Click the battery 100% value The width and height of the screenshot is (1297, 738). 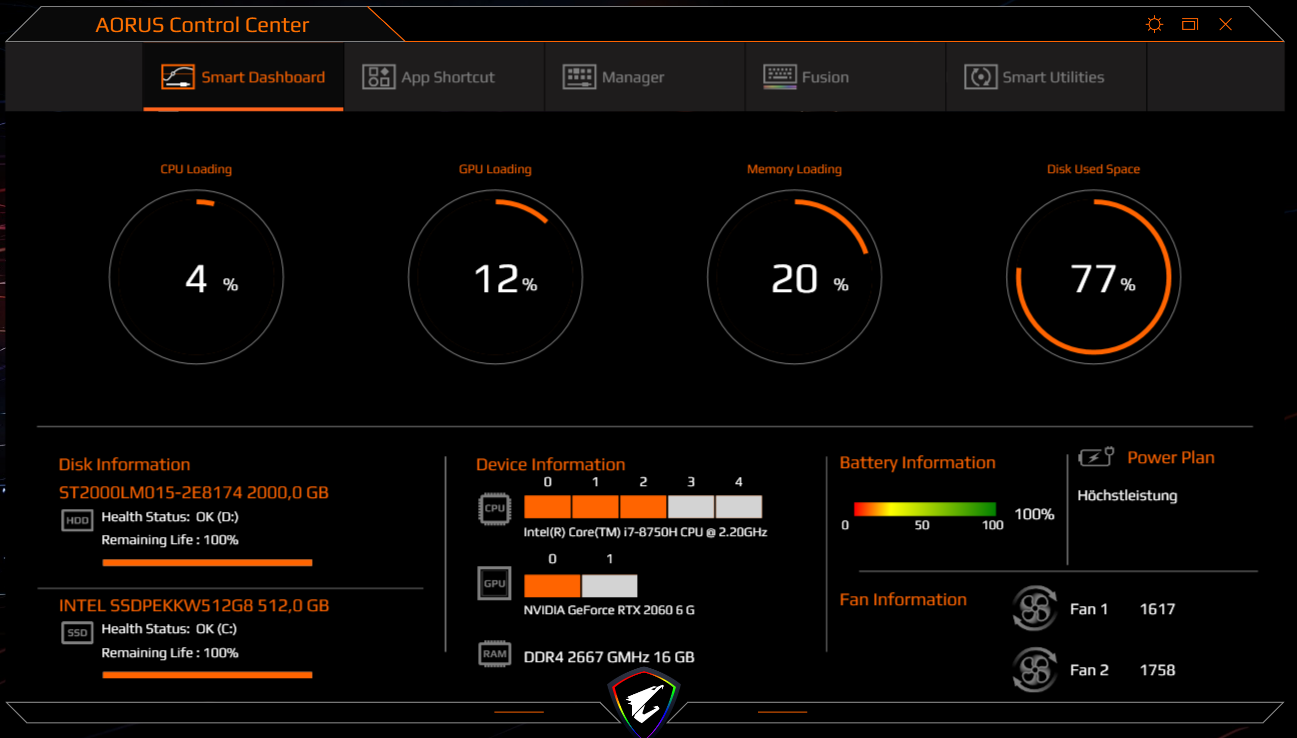coord(1035,515)
